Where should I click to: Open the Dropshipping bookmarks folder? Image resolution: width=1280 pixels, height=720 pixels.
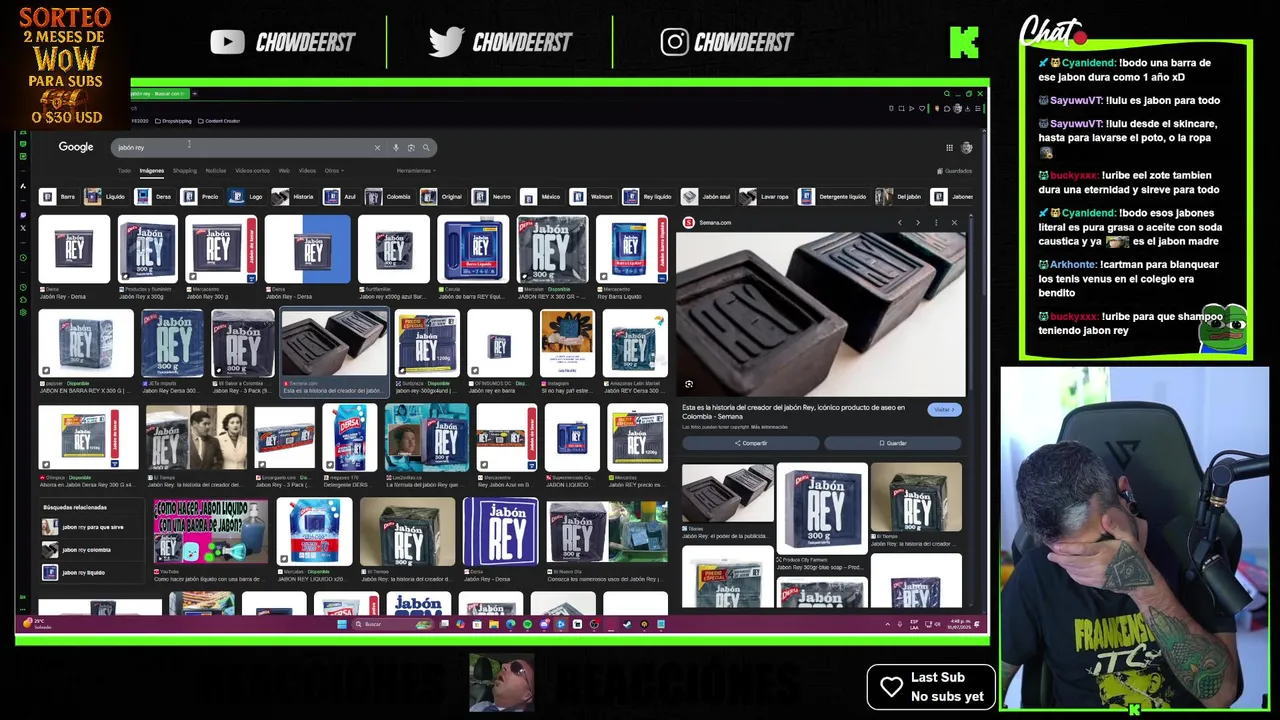click(x=173, y=121)
